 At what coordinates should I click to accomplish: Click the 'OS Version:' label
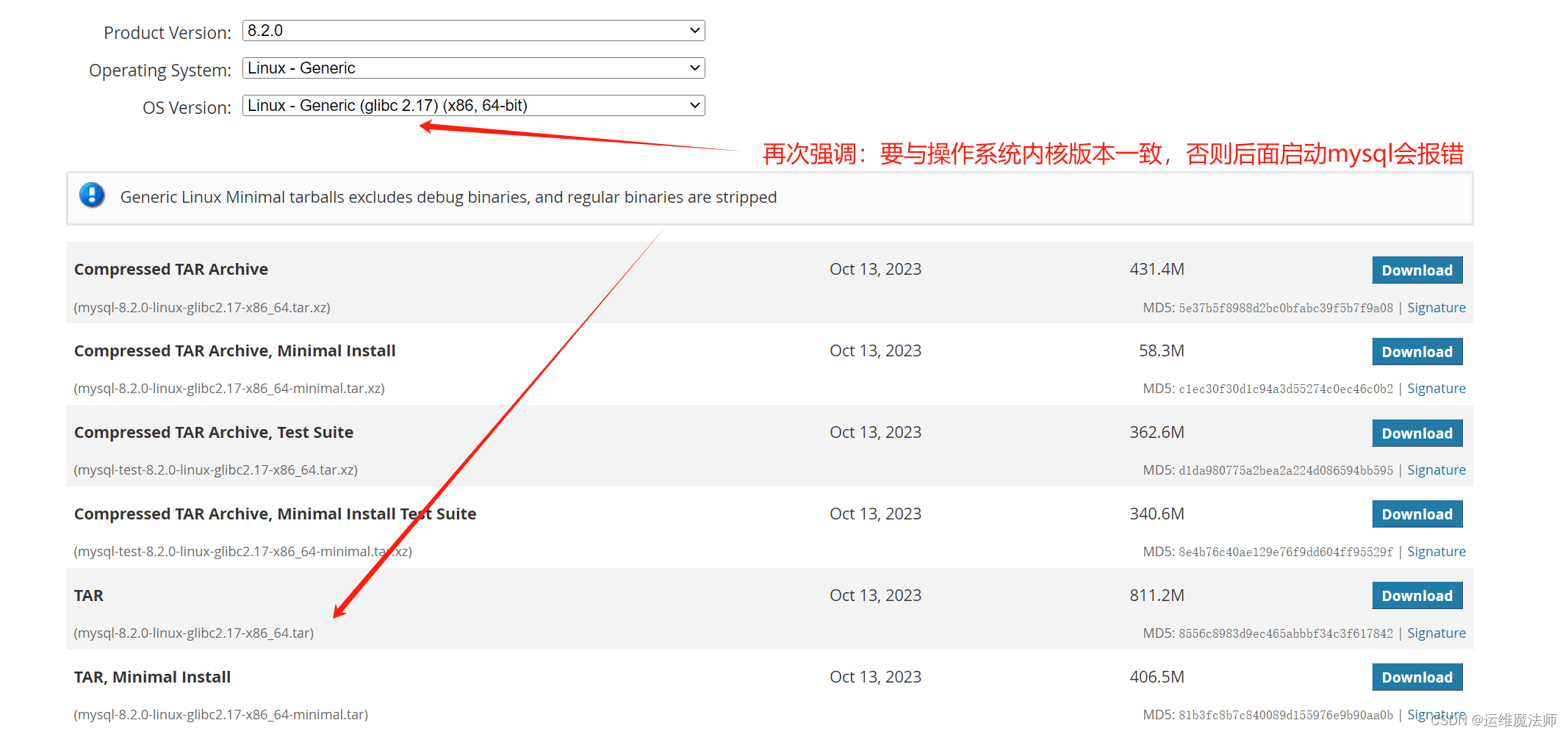pos(187,108)
